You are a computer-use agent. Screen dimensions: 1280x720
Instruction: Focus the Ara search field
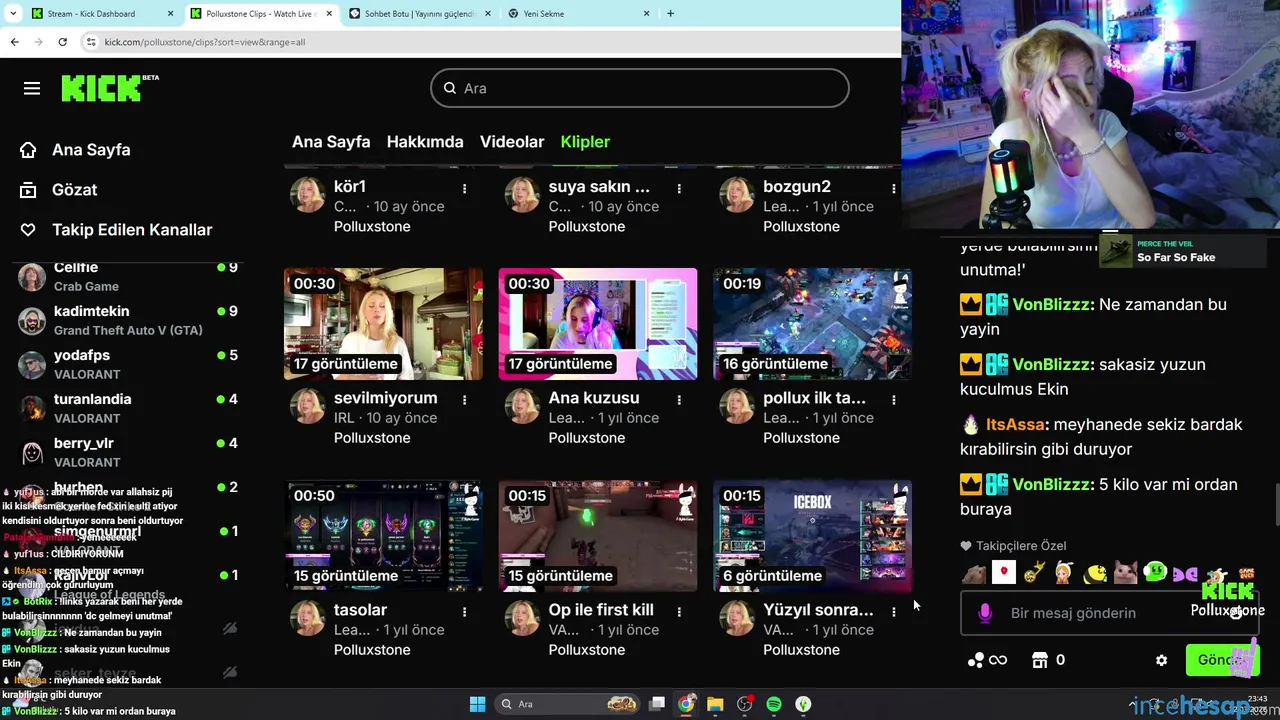(640, 88)
